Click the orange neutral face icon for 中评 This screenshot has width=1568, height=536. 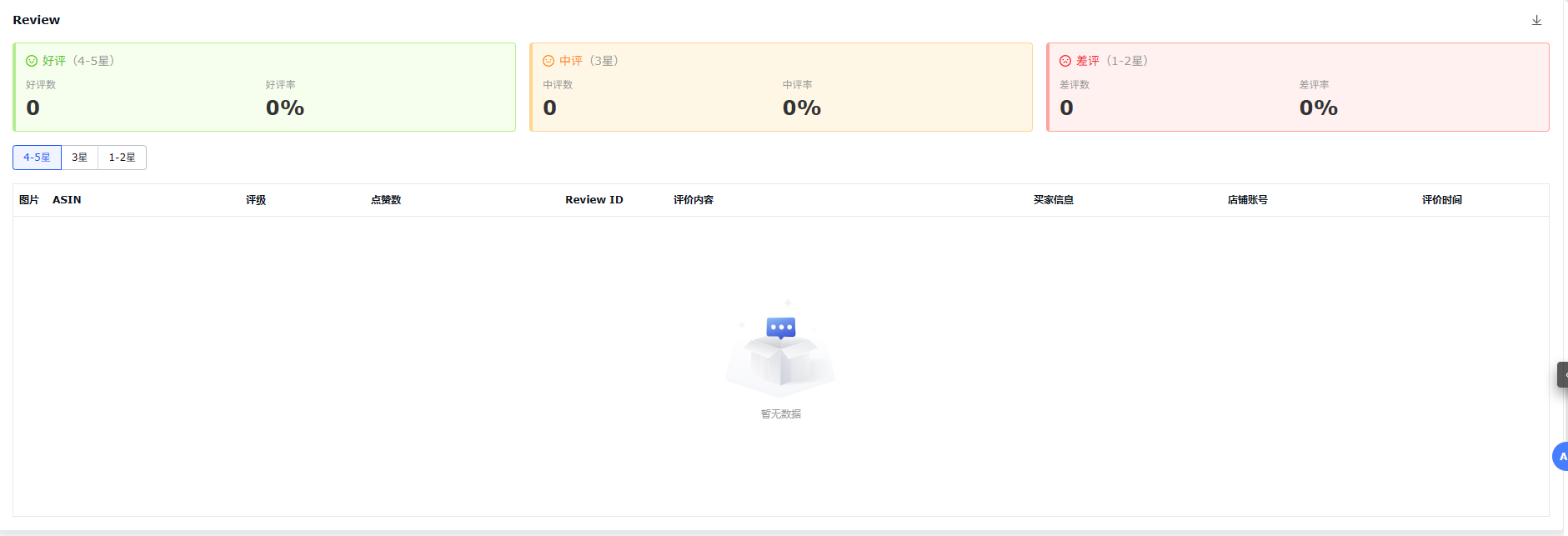point(549,61)
